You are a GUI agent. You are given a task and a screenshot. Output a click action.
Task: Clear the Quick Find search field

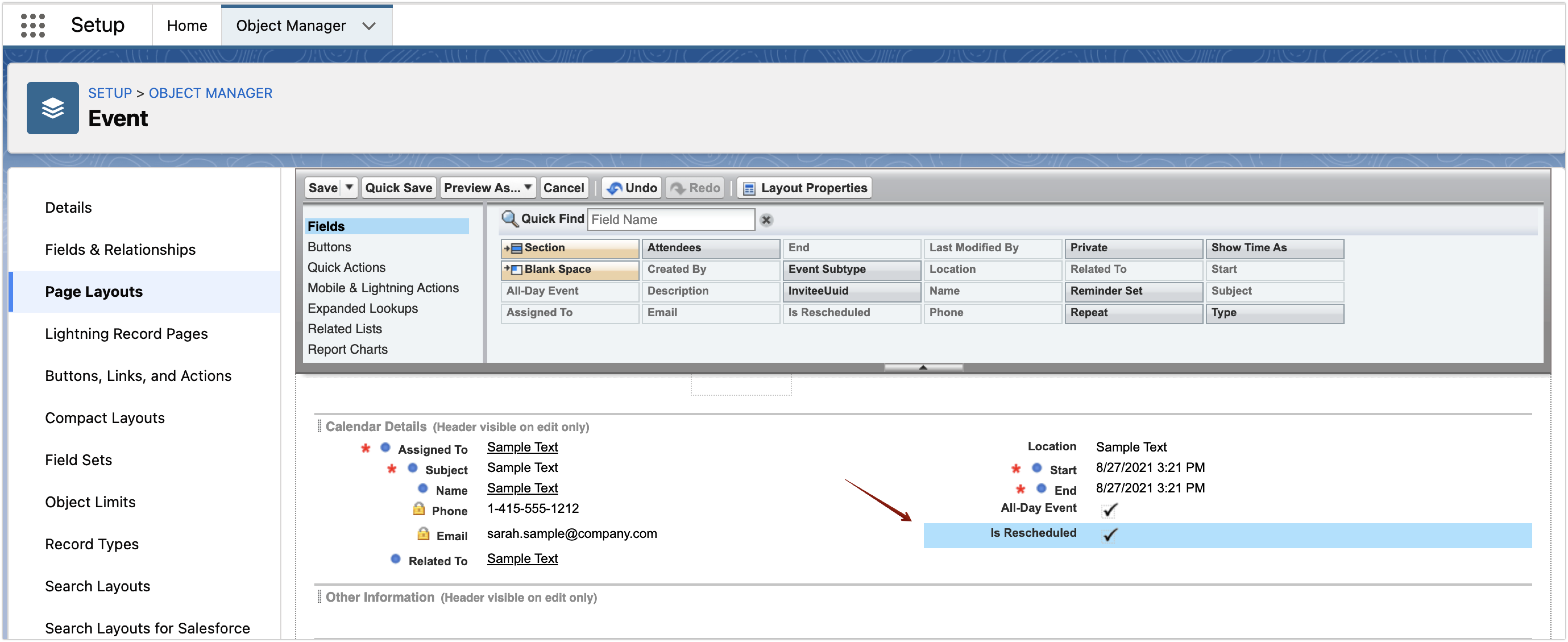coord(766,220)
